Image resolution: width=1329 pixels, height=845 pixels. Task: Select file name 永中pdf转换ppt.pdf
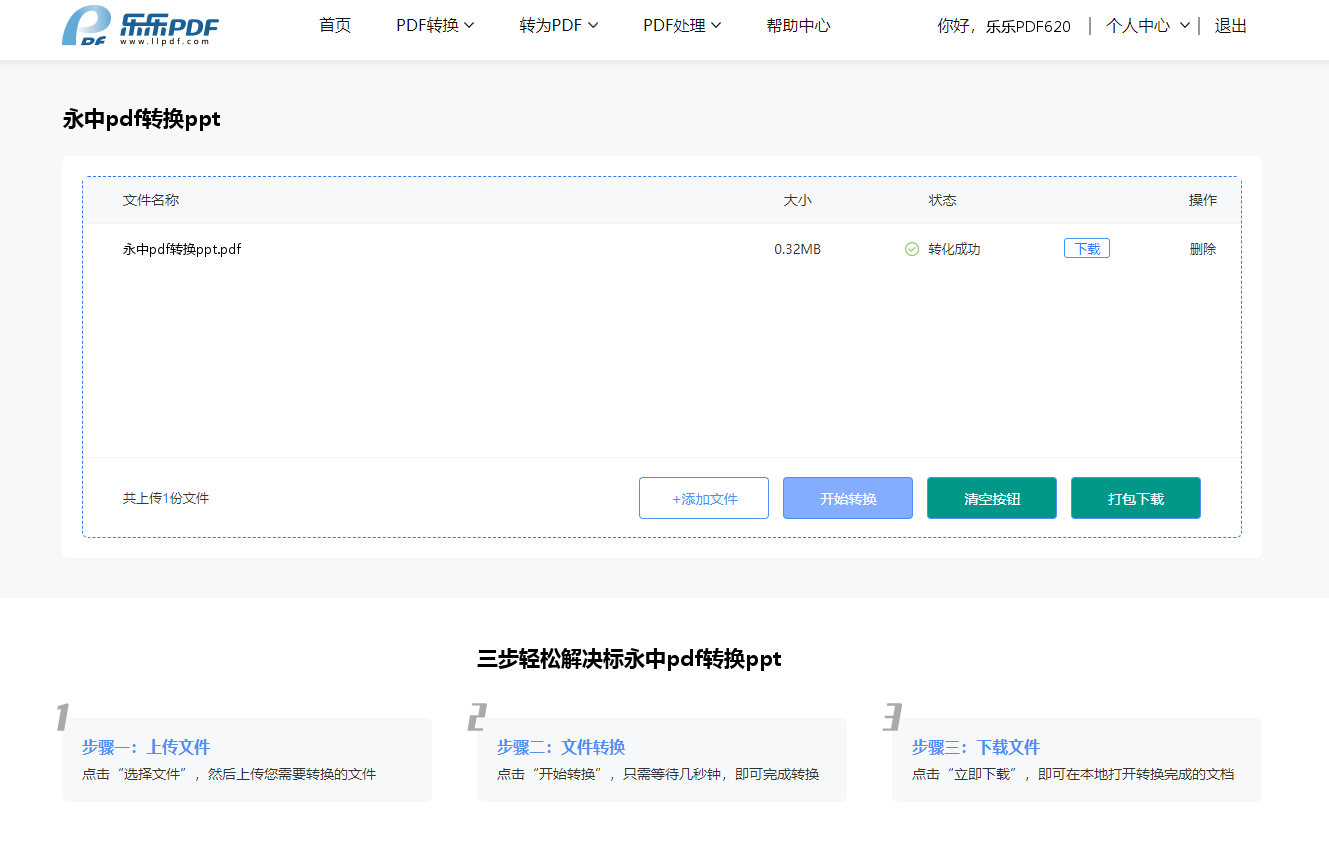tap(182, 249)
